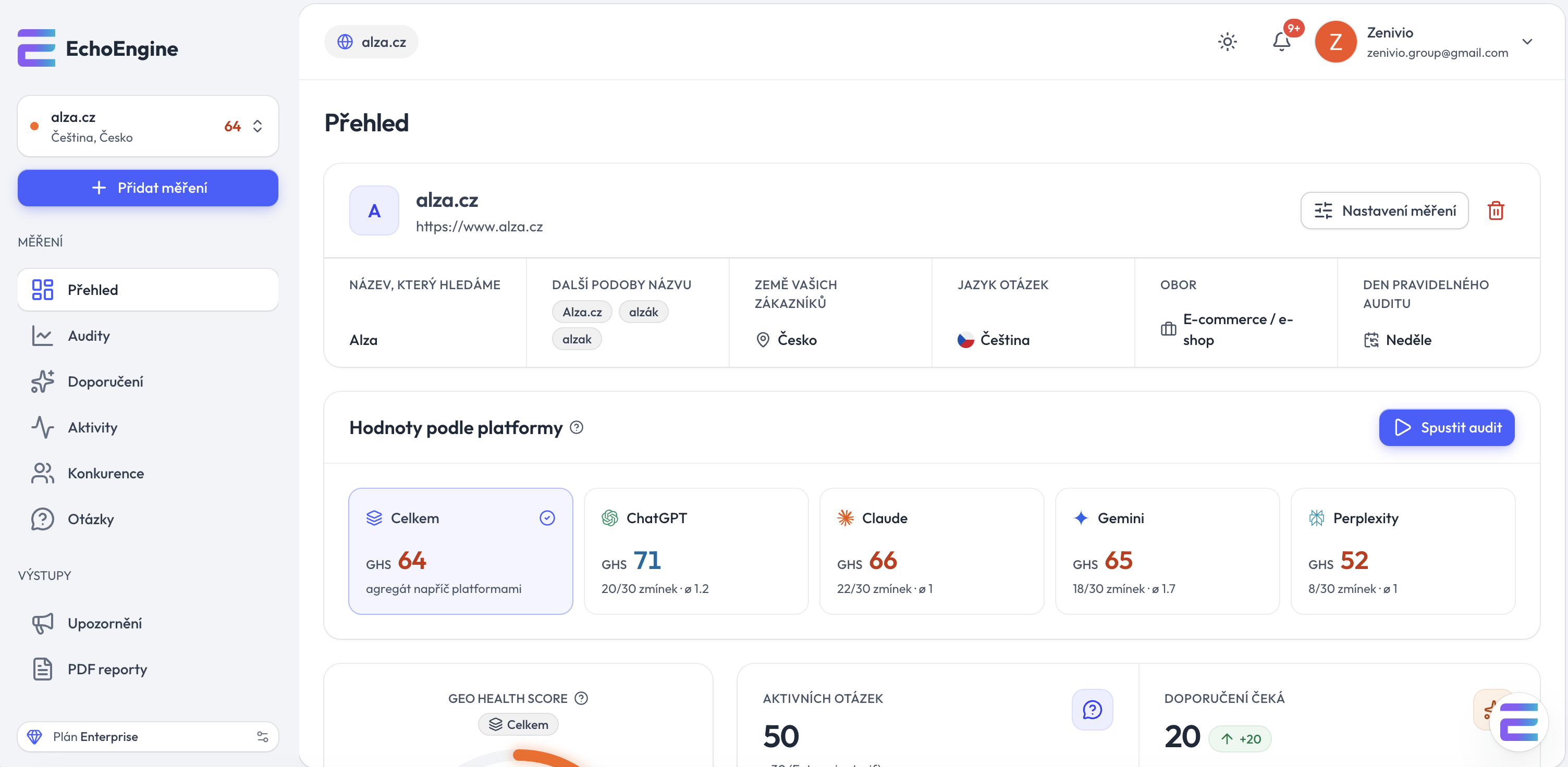Click the alza.cz domain chip in header
The image size is (1568, 767).
371,41
